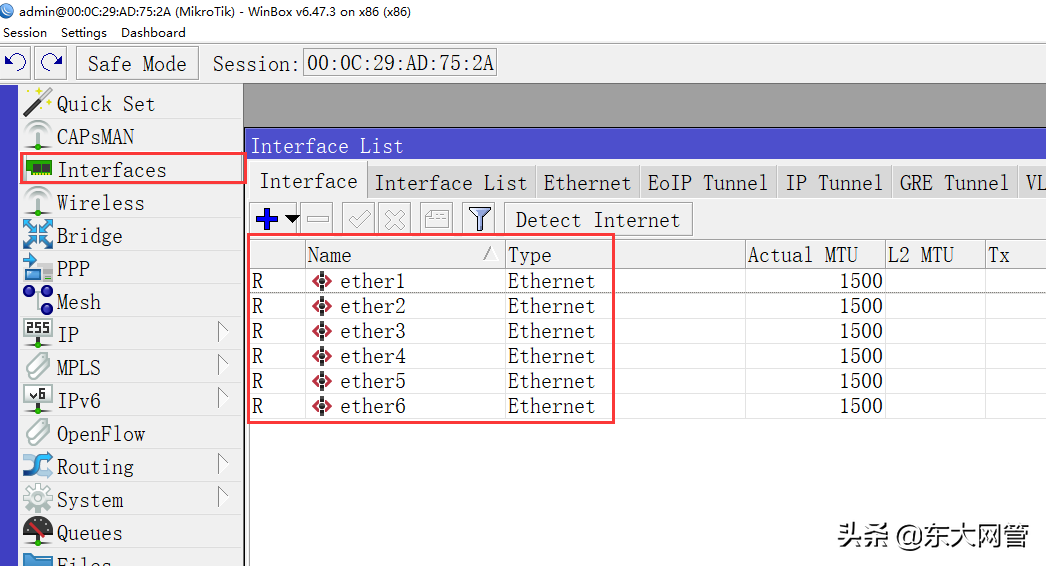The image size is (1046, 566).
Task: Open the IPv6 sidebar icon
Action: click(x=38, y=399)
